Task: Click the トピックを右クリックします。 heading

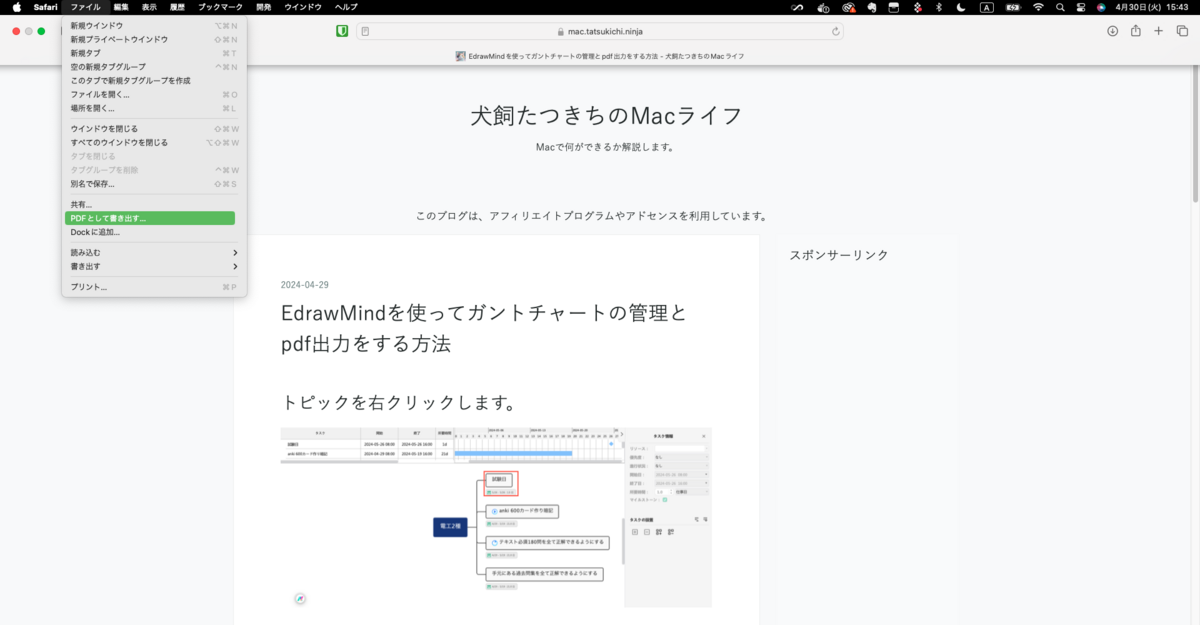Action: click(x=399, y=403)
